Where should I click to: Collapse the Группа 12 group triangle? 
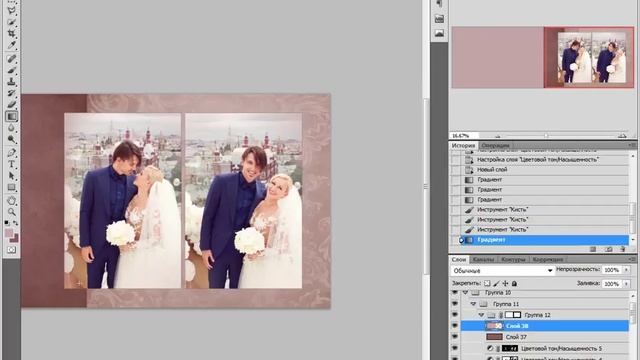coord(481,315)
